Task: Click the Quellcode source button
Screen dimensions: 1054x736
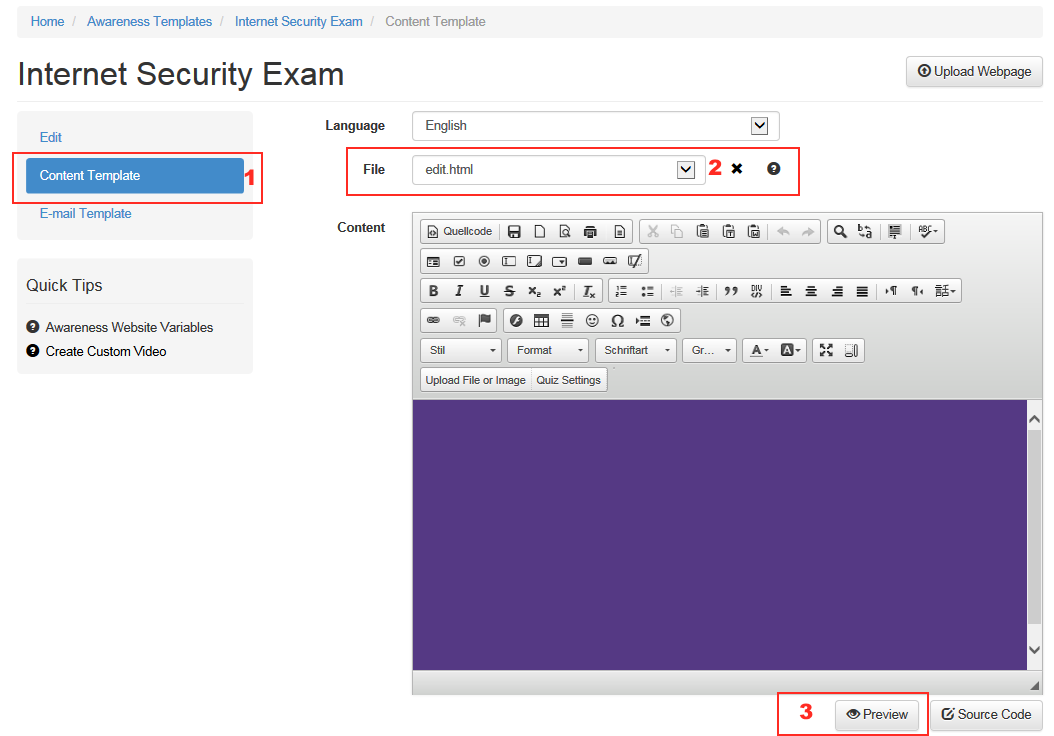Action: click(x=460, y=231)
